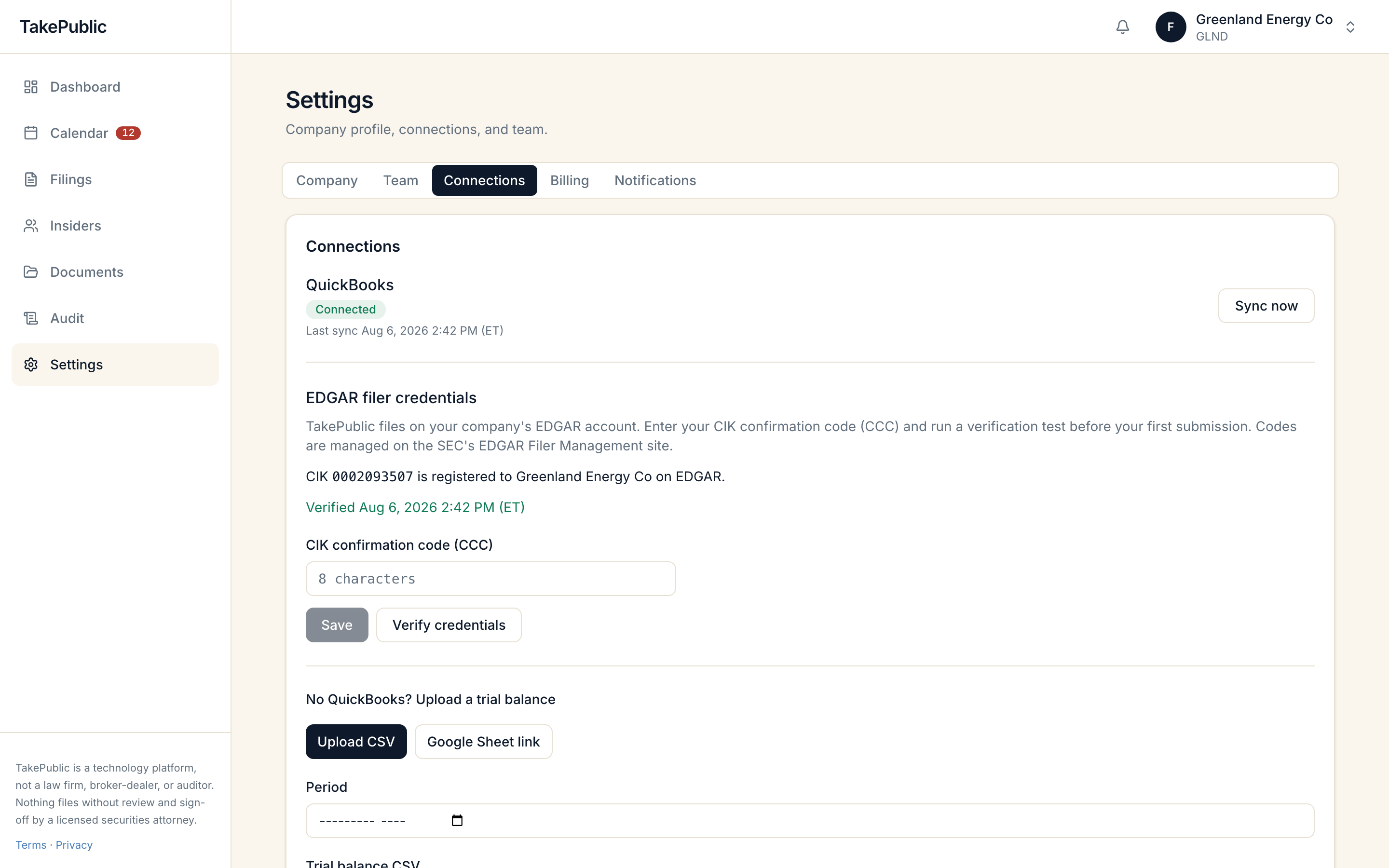This screenshot has width=1389, height=868.
Task: Select the Connections tab
Action: pos(484,180)
